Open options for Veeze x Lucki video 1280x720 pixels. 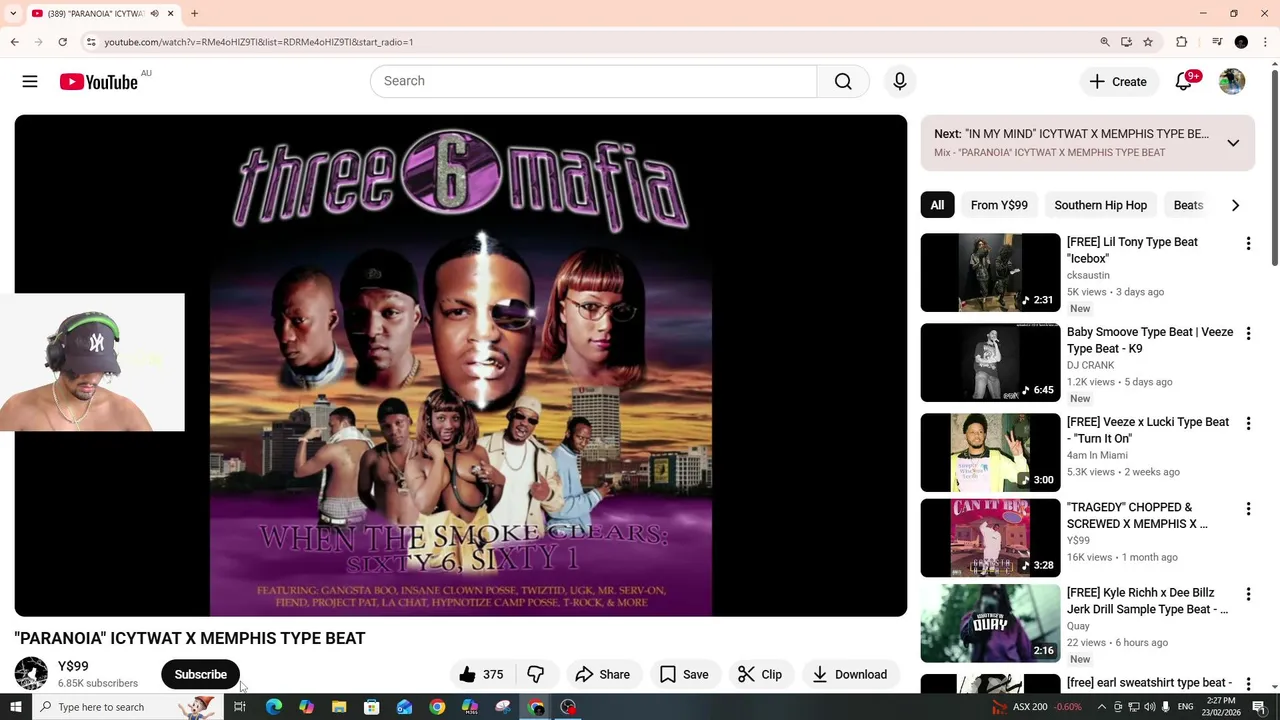pyautogui.click(x=1248, y=424)
